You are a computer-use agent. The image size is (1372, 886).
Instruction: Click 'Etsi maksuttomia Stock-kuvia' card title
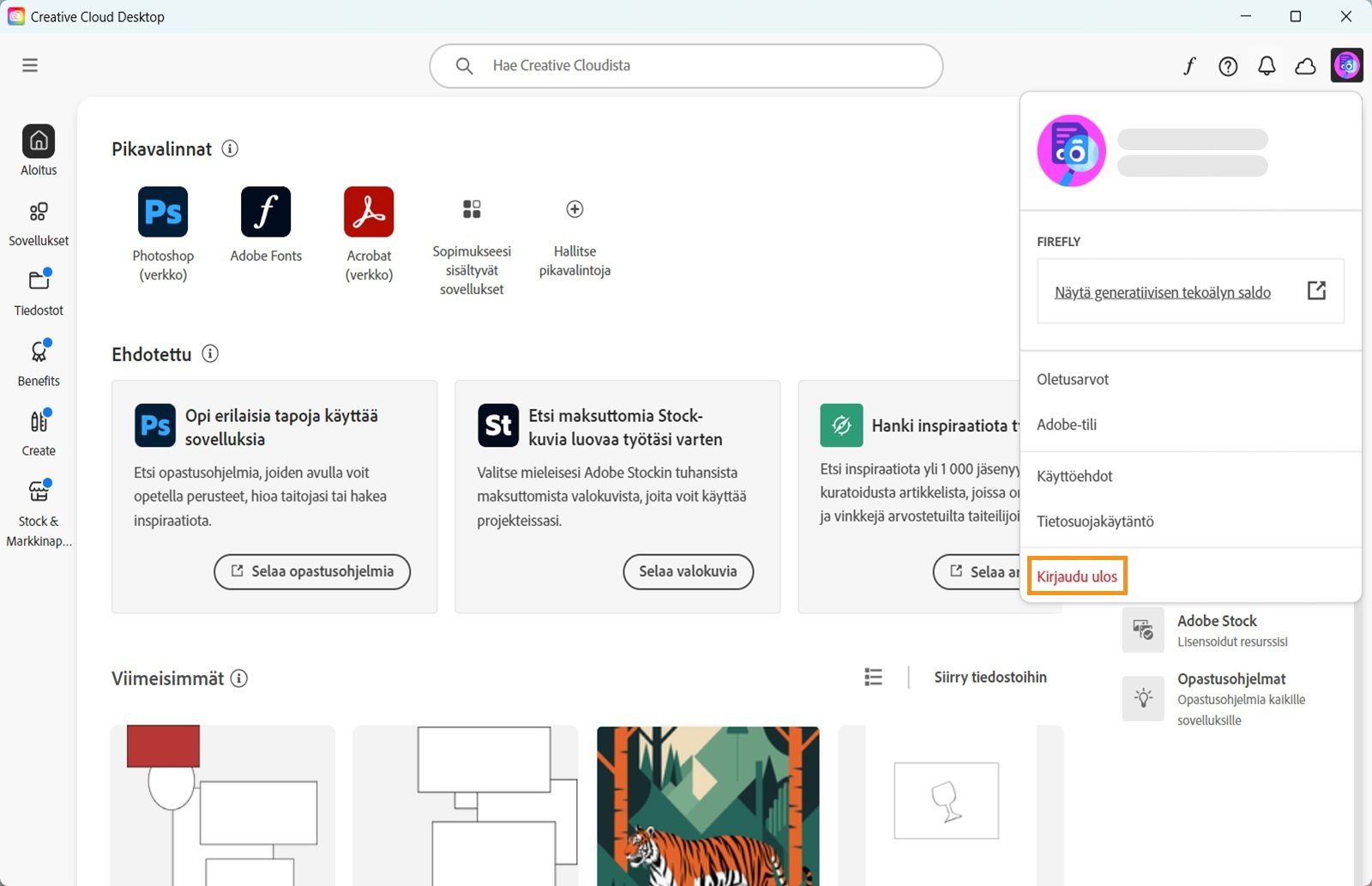point(625,427)
